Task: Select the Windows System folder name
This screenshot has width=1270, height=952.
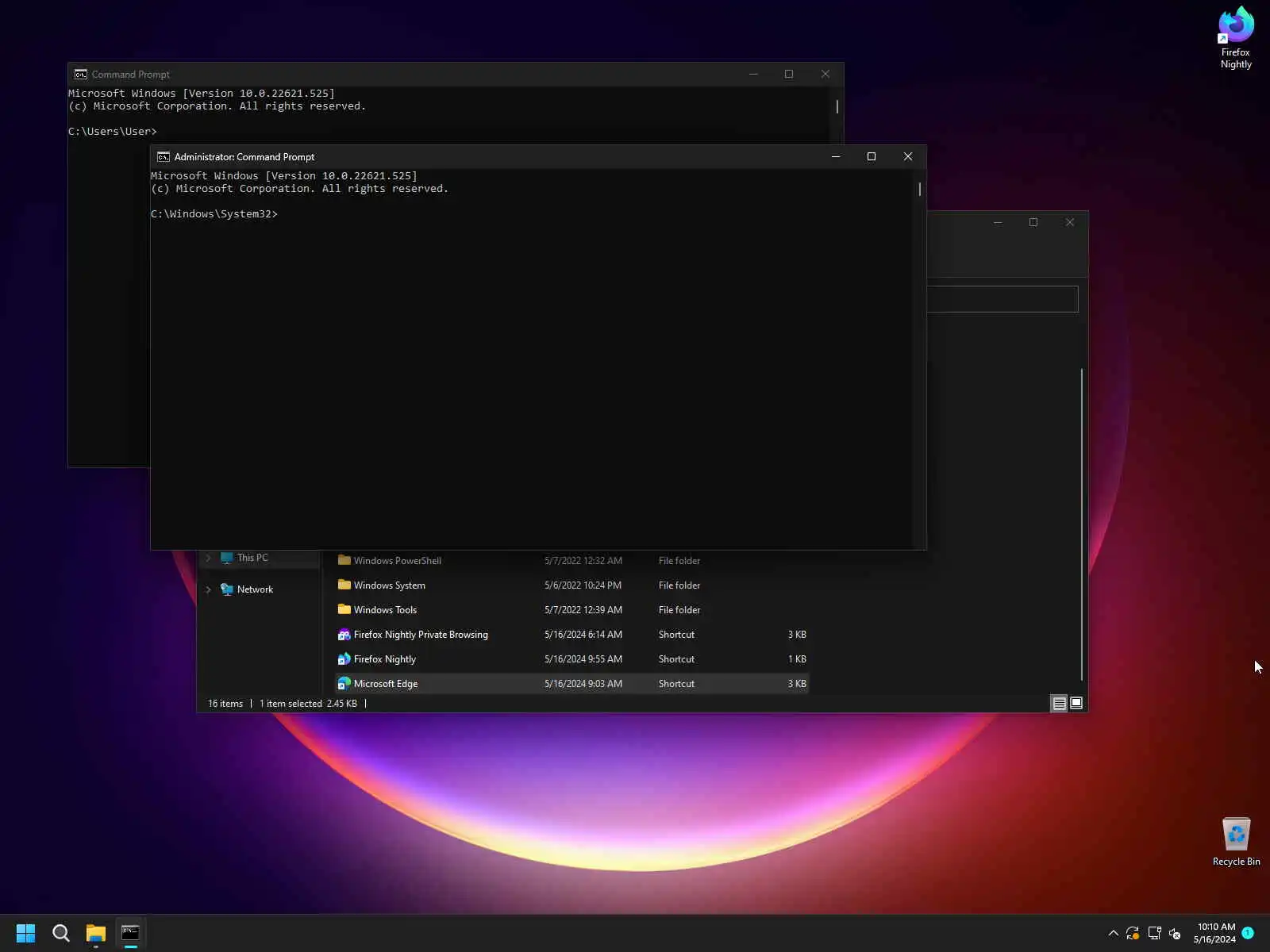Action: pos(390,585)
